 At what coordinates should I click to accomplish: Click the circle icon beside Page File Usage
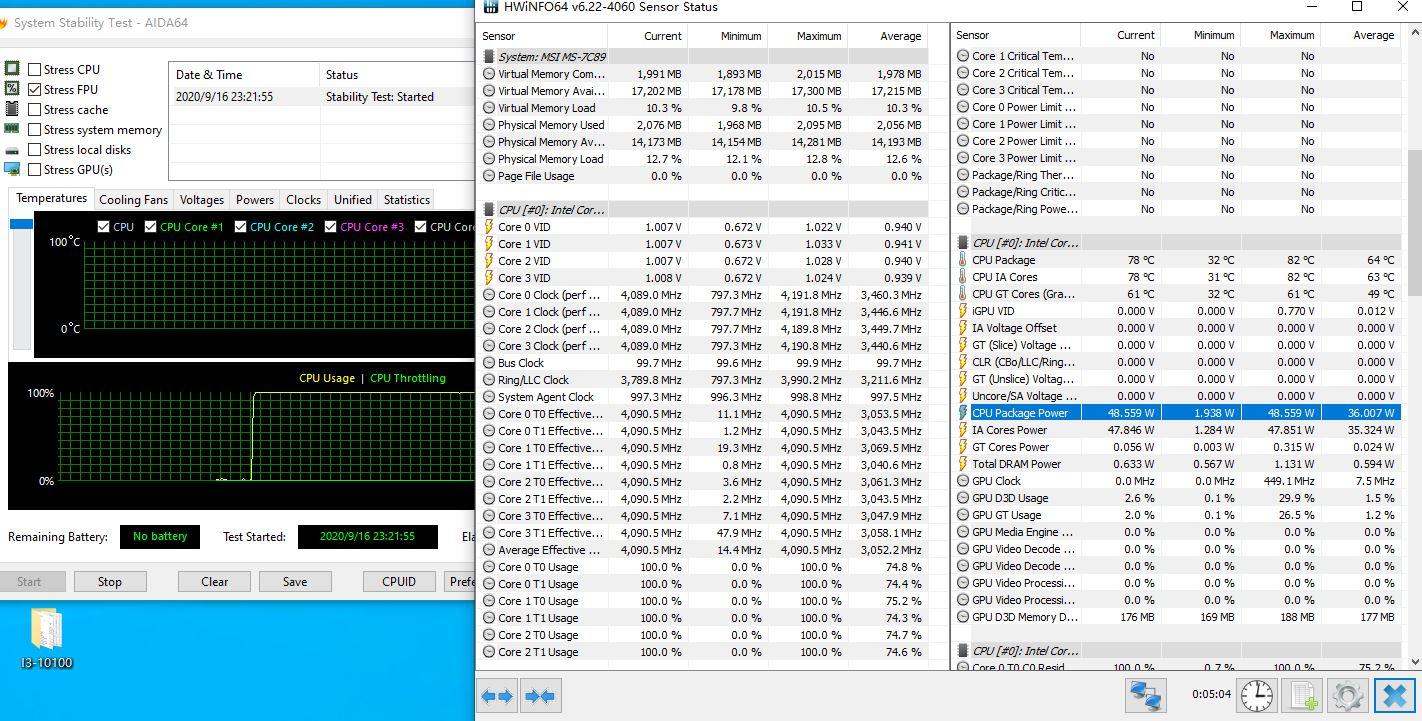(488, 176)
